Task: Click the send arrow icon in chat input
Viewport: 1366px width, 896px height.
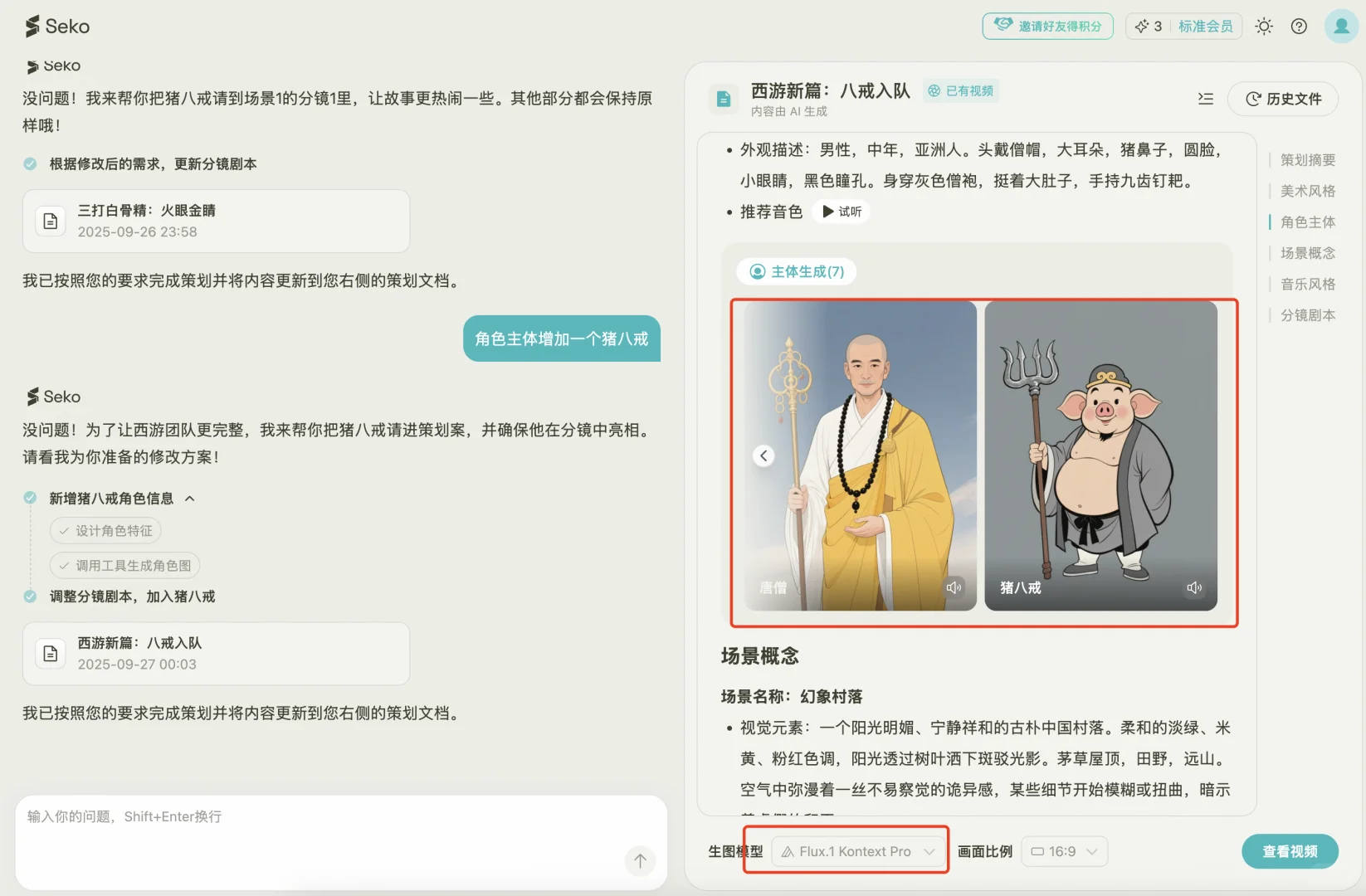Action: click(x=640, y=861)
